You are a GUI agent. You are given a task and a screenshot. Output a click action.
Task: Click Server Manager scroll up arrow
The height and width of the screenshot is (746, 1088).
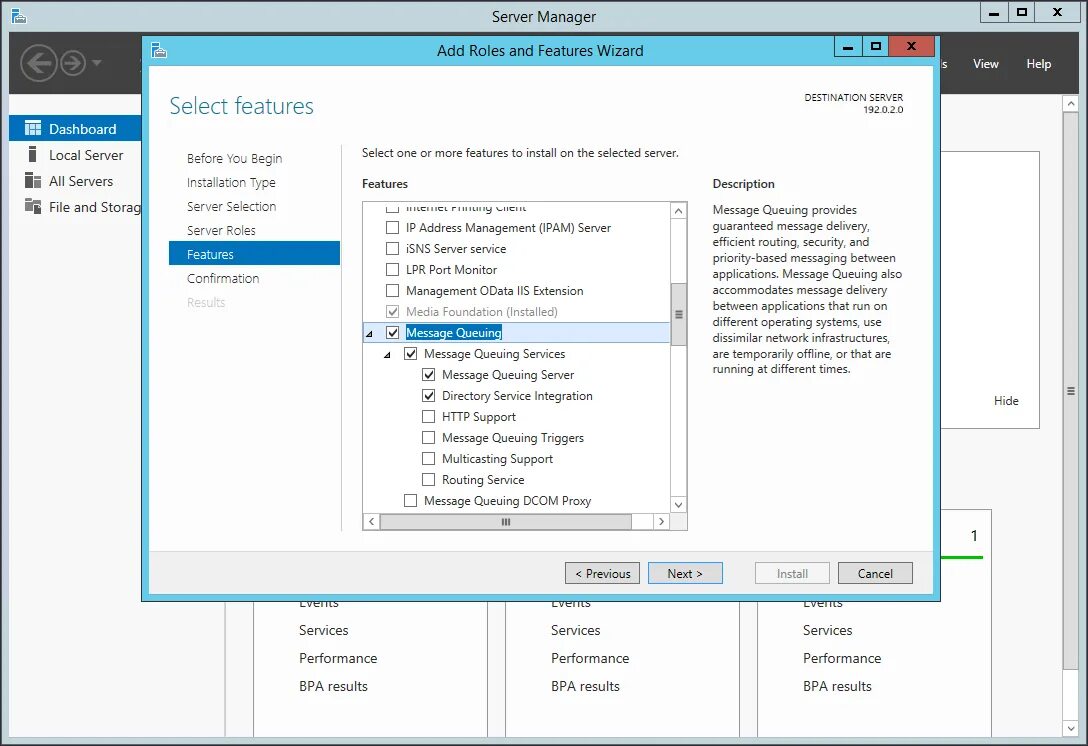click(x=1070, y=104)
